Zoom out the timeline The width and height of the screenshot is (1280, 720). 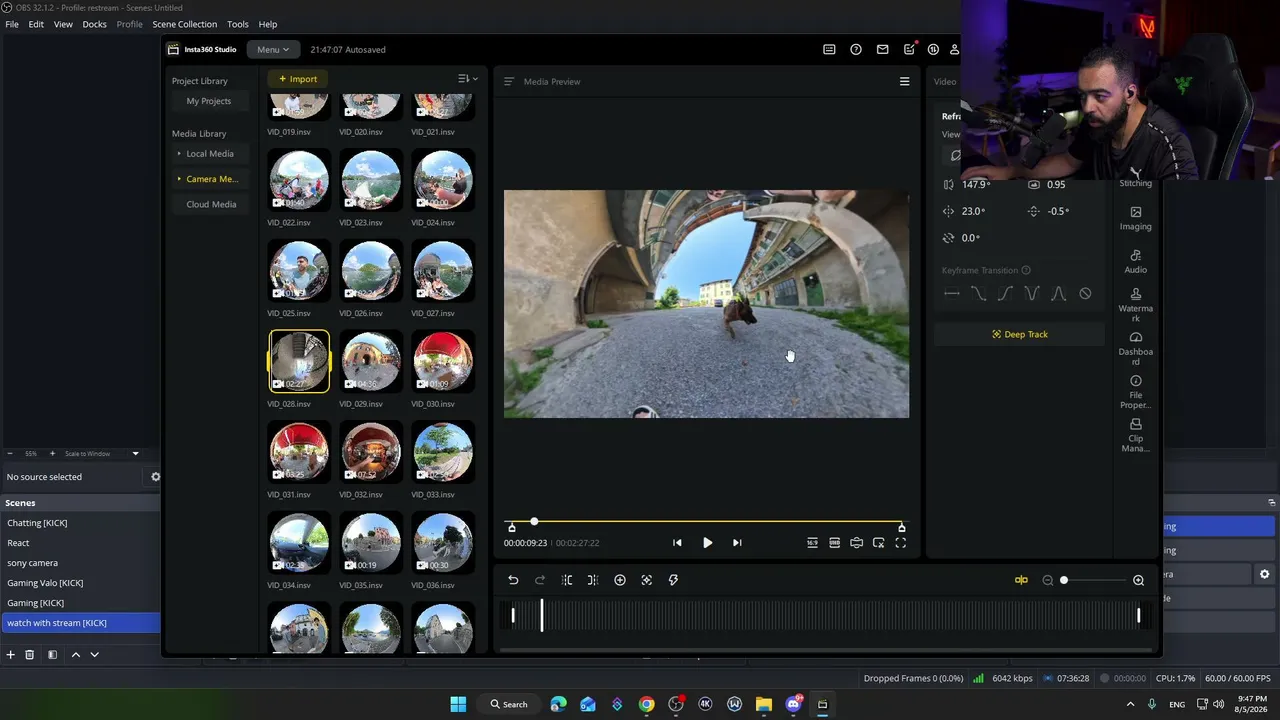[1048, 580]
